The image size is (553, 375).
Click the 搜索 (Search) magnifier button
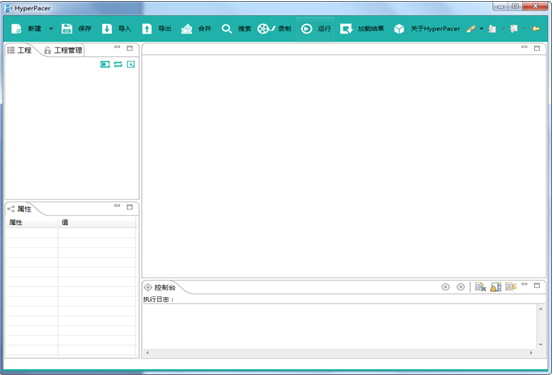pos(236,29)
